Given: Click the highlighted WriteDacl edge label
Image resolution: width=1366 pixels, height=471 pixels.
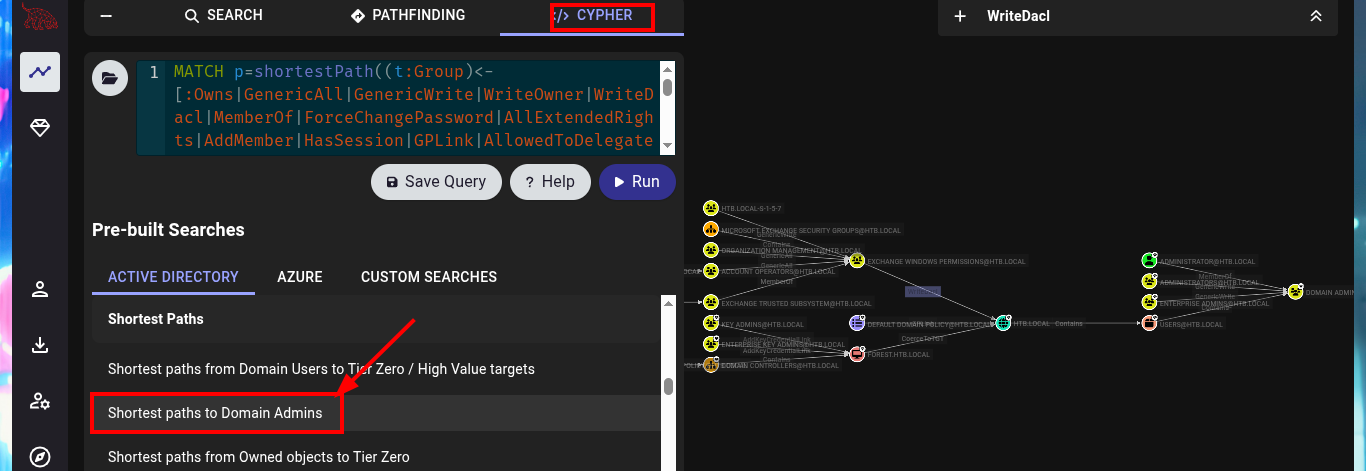Looking at the screenshot, I should click(923, 292).
